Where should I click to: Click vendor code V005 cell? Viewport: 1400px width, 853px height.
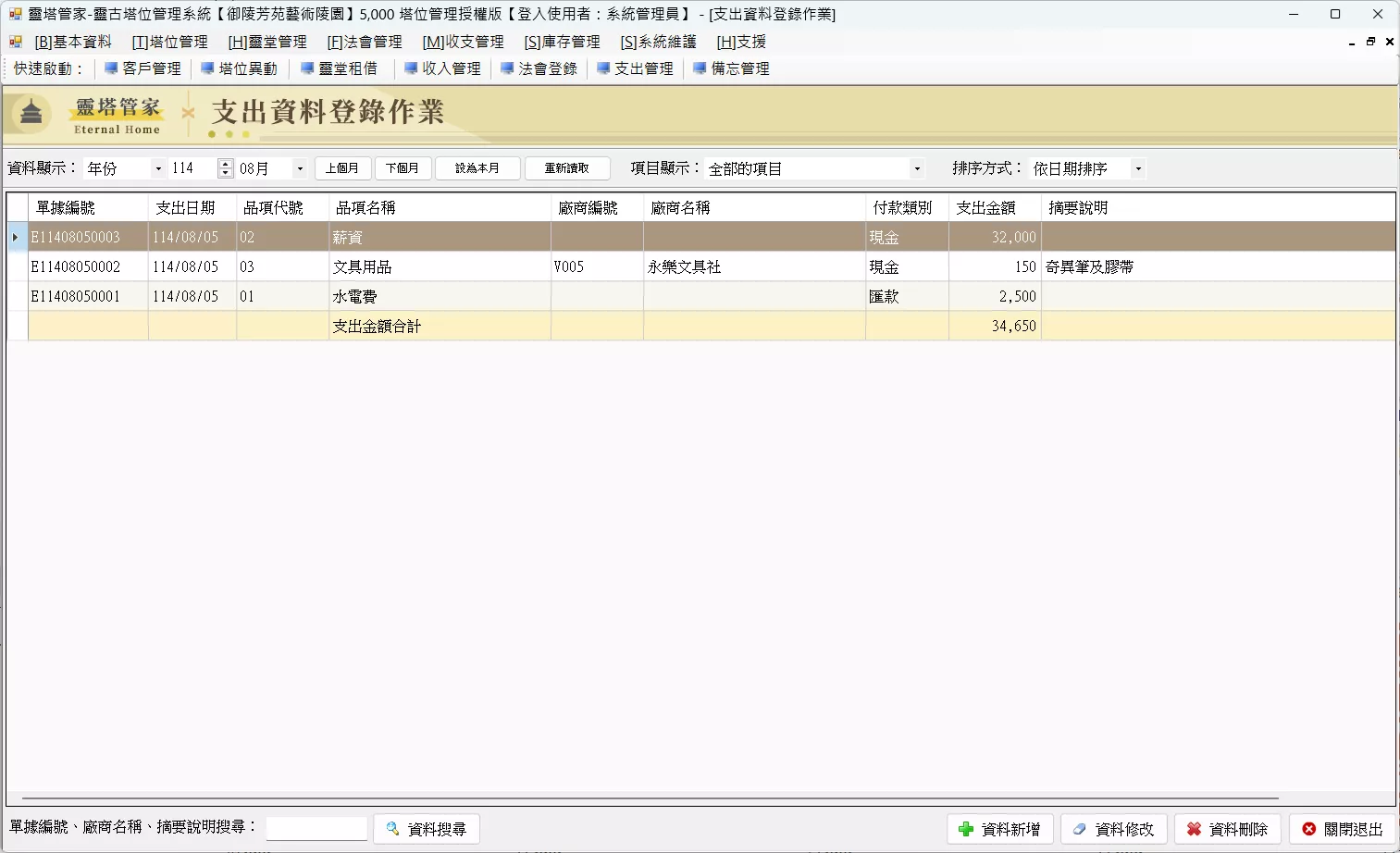[x=597, y=266]
